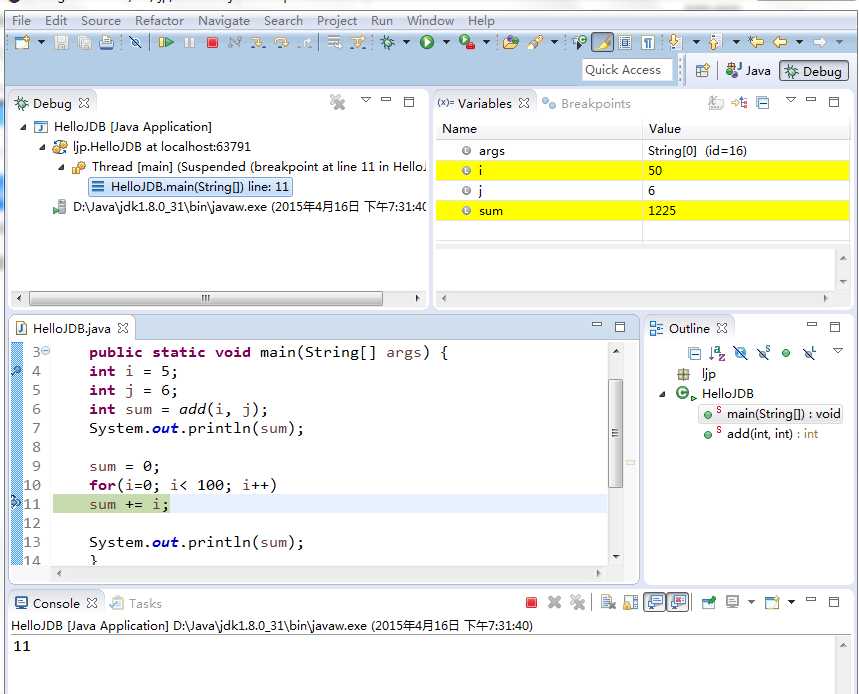Toggle Mark Occurrences highlighter
Image resolution: width=859 pixels, height=694 pixels.
coord(602,42)
